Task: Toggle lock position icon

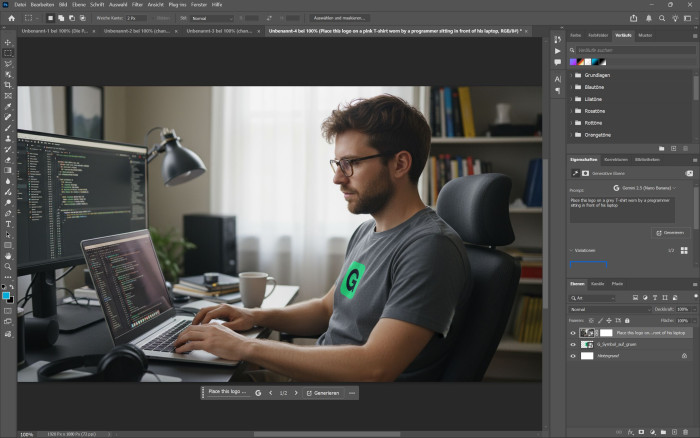Action: click(x=609, y=321)
